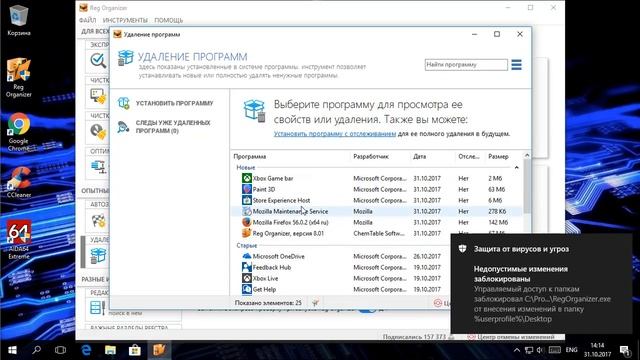
Task: Click the Mozilla Maintenance Service icon
Action: (247, 211)
